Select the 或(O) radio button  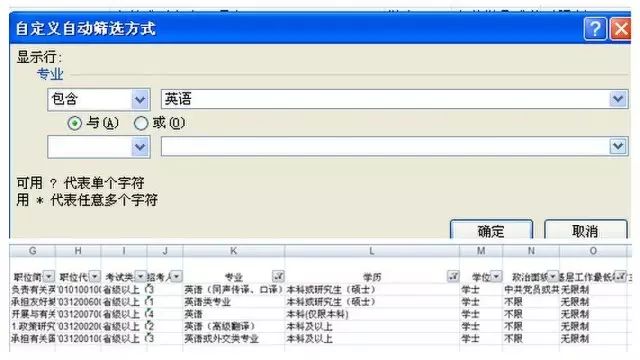[x=141, y=123]
